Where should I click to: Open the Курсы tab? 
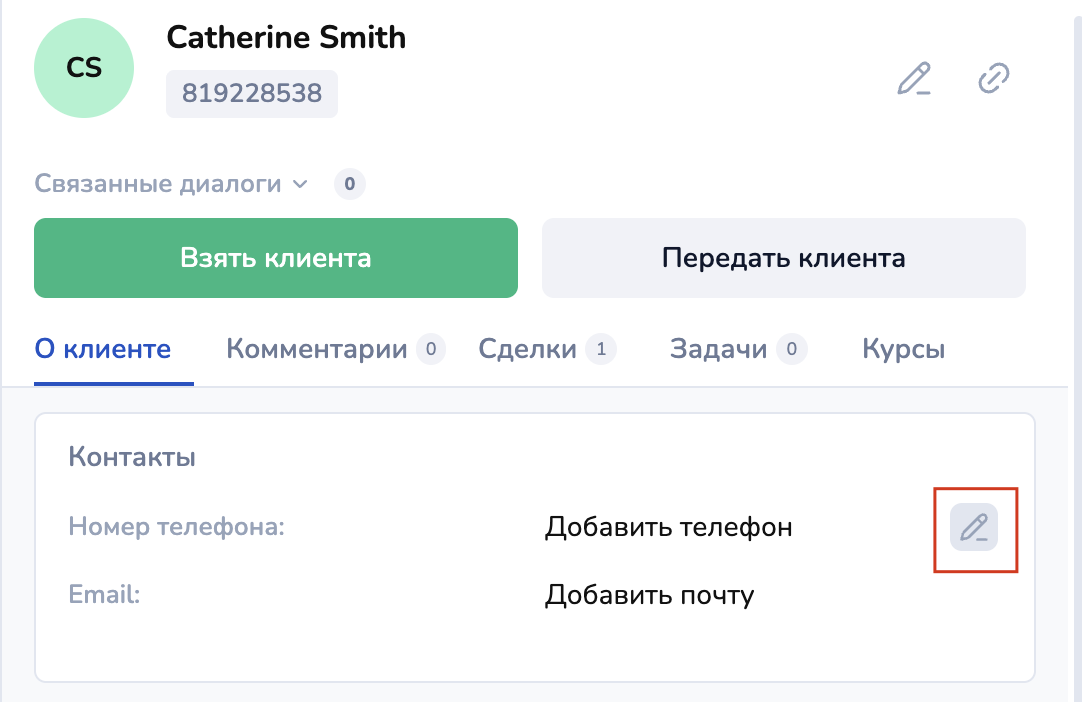(903, 349)
